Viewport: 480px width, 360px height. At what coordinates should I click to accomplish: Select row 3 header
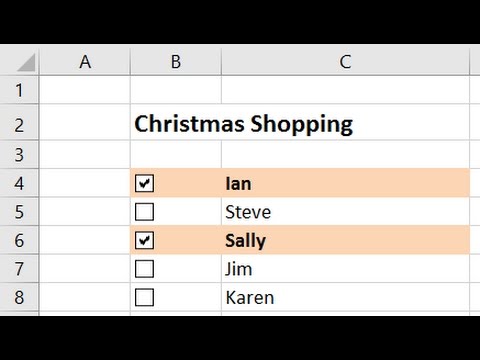point(19,155)
